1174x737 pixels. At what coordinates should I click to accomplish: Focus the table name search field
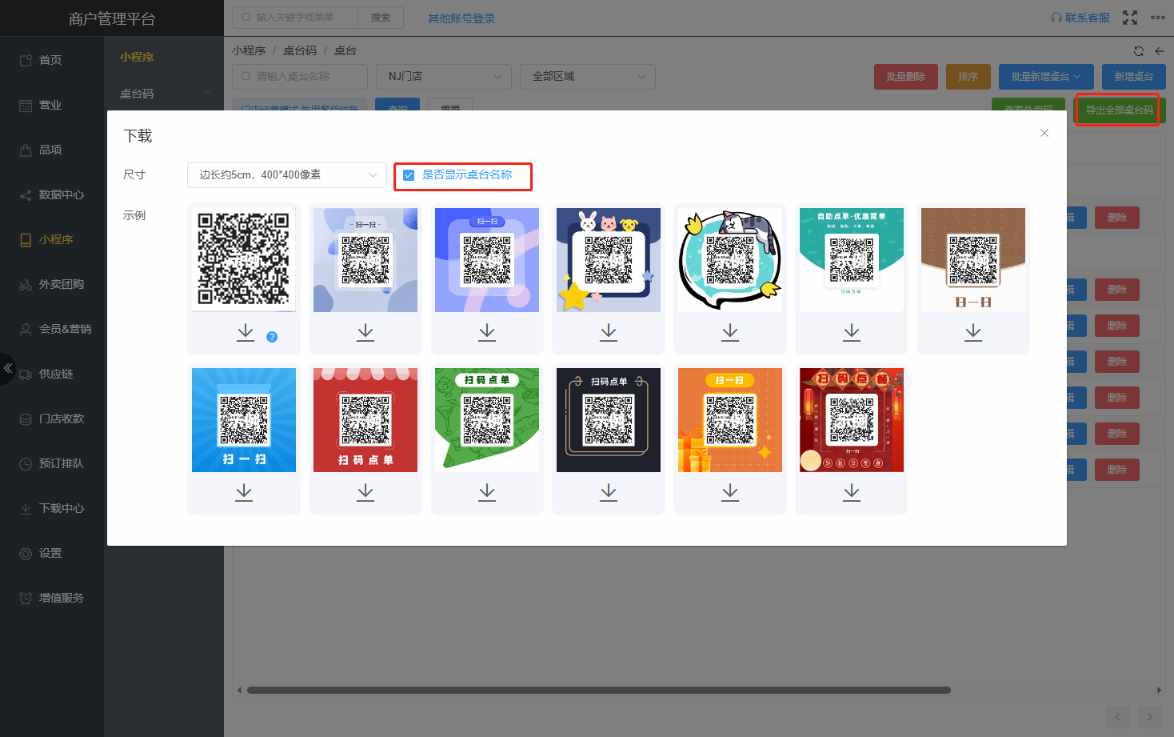click(x=300, y=76)
